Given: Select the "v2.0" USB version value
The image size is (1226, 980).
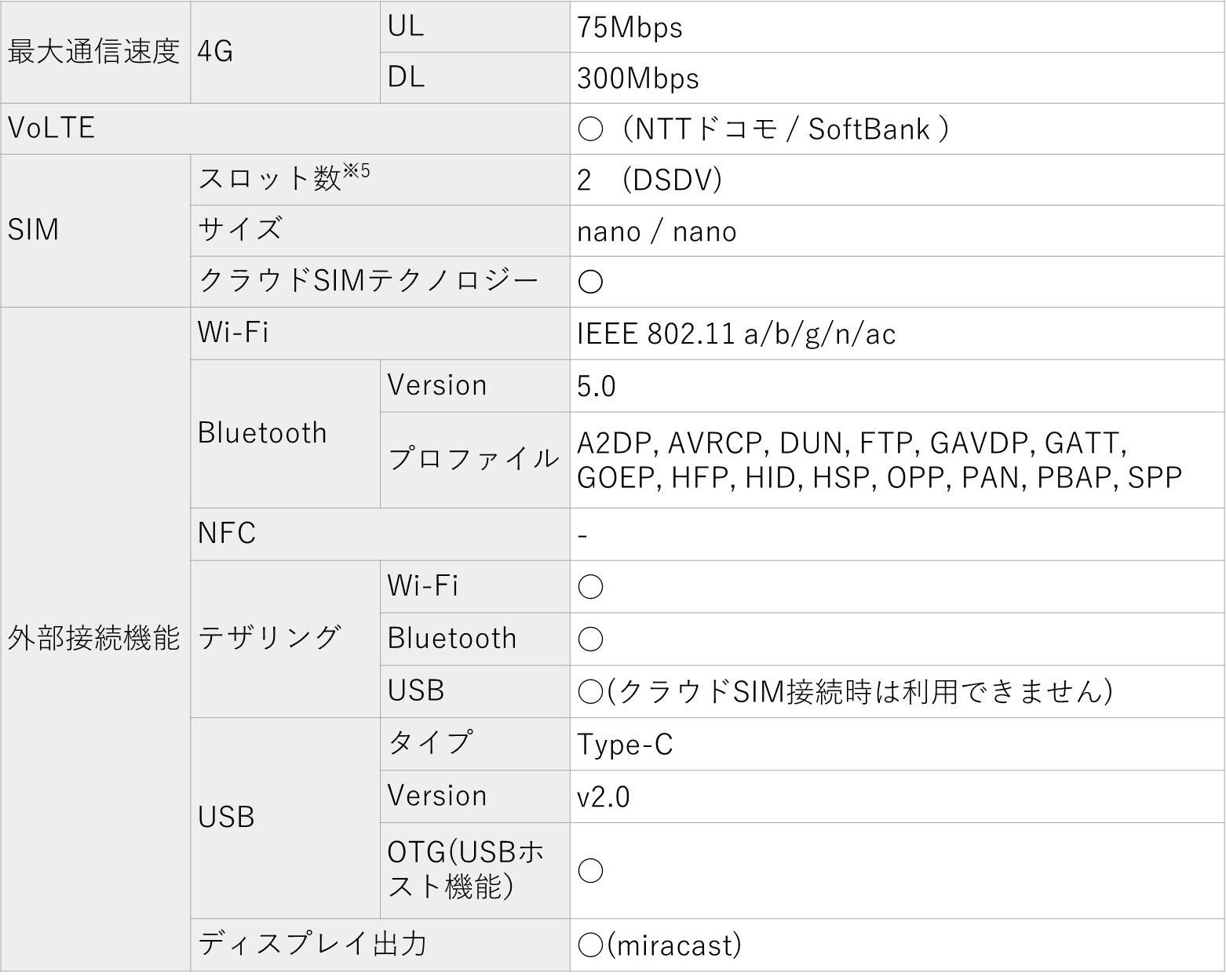Looking at the screenshot, I should tap(603, 797).
